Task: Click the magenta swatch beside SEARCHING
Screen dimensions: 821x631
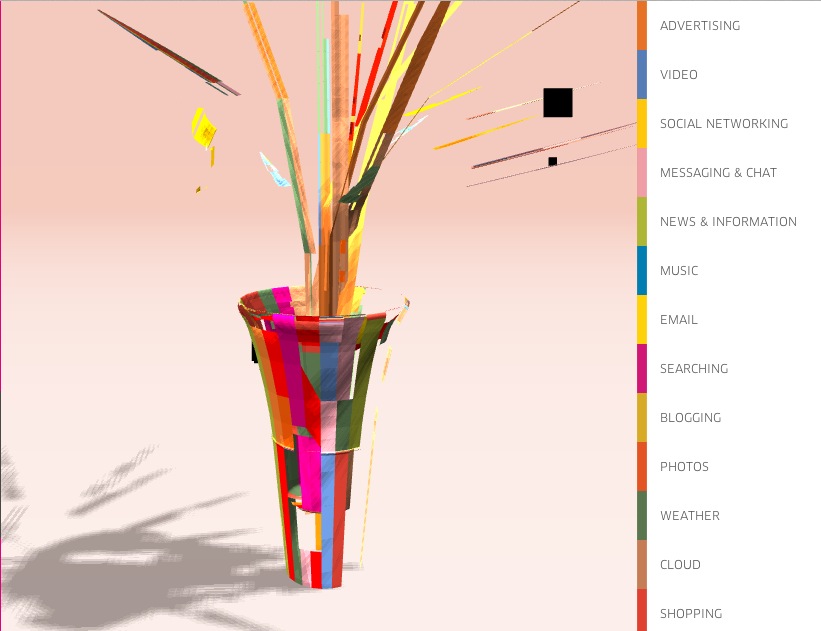Action: pyautogui.click(x=641, y=369)
